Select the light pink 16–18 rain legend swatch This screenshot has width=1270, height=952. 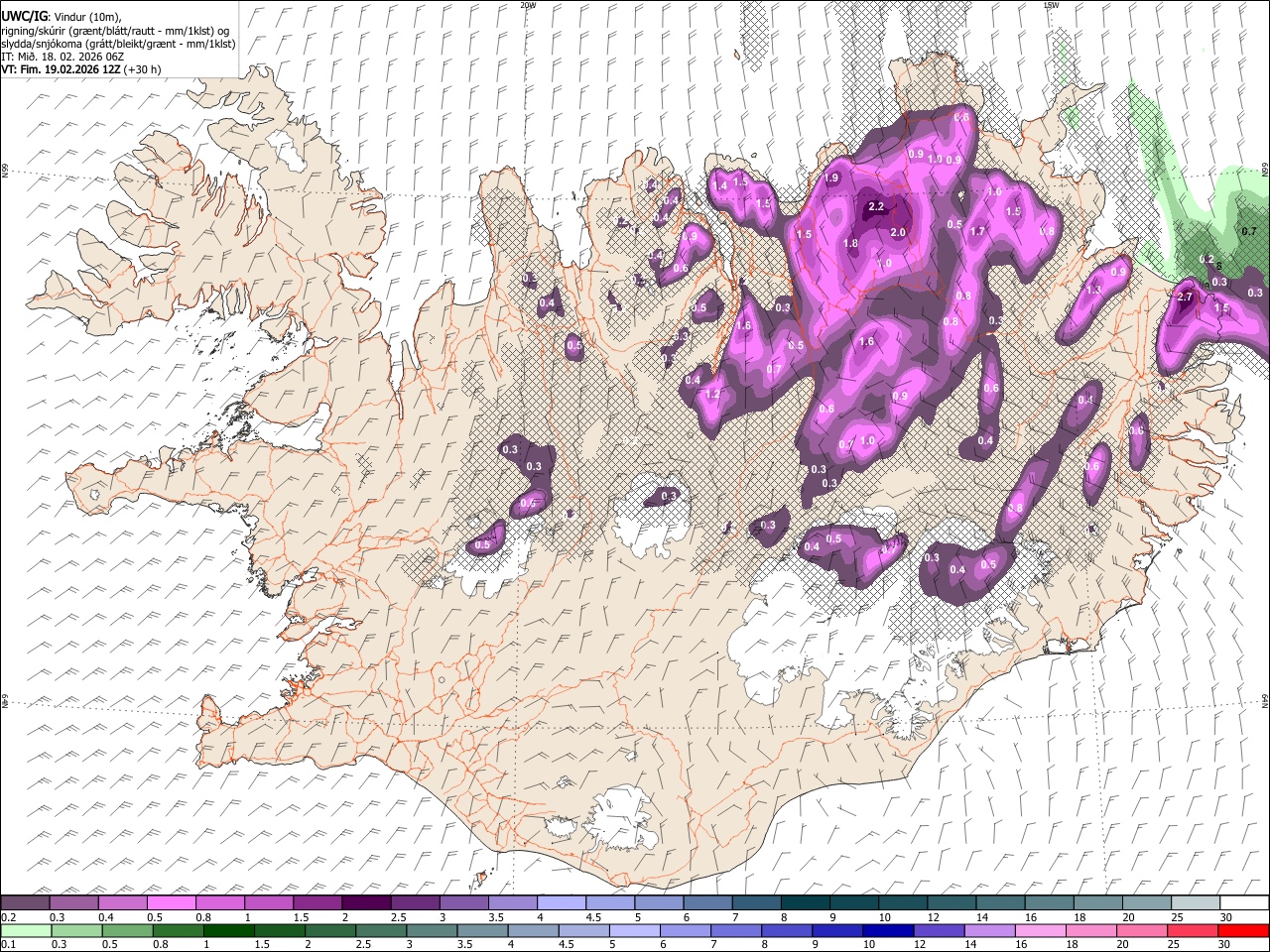[1042, 930]
